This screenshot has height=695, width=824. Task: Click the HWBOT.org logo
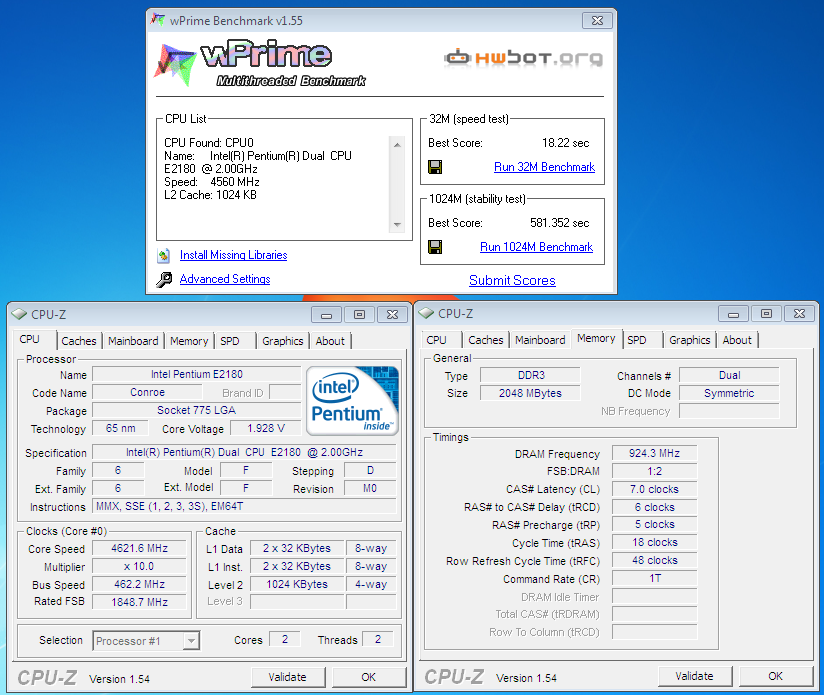pyautogui.click(x=523, y=57)
